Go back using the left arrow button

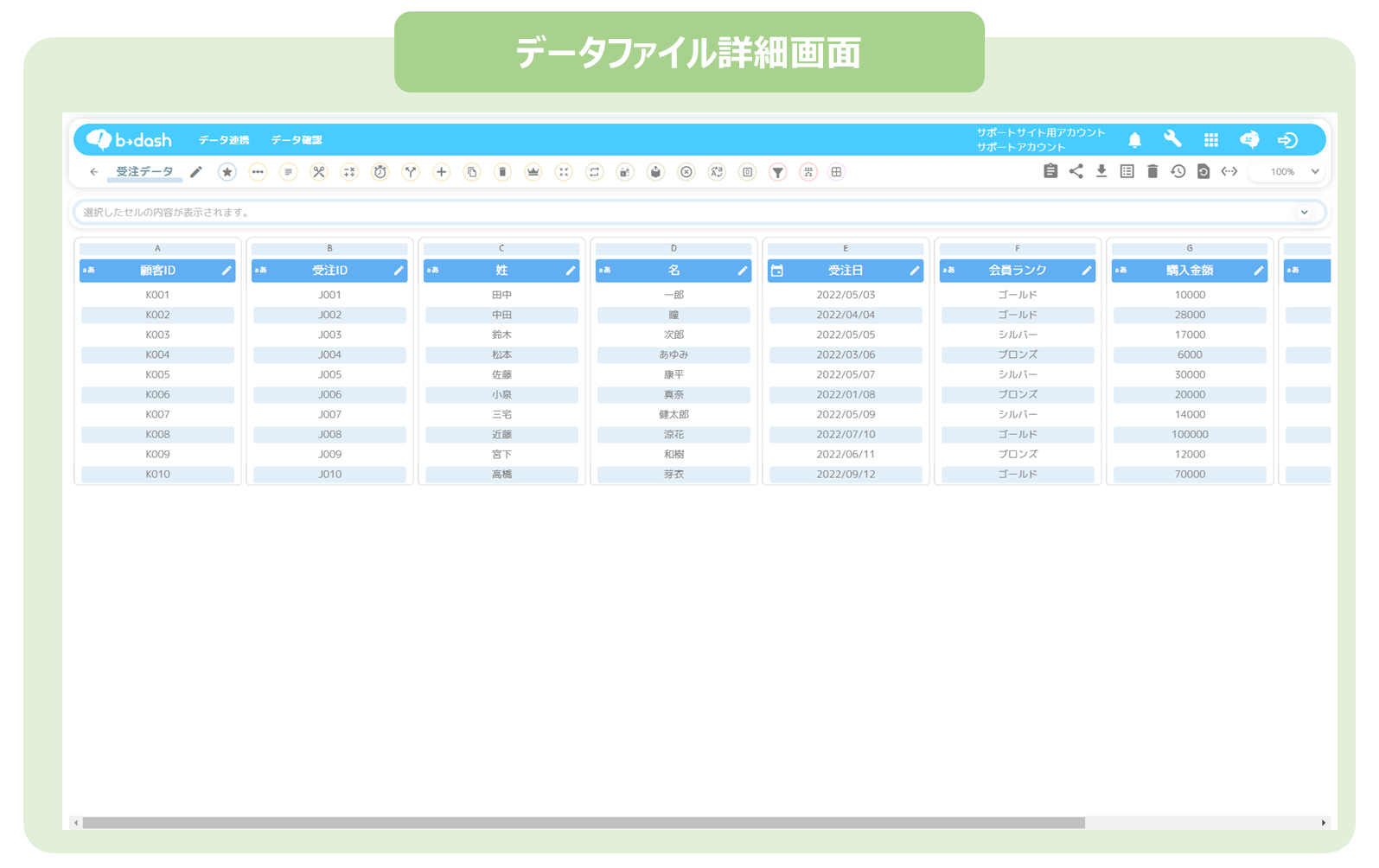[x=94, y=172]
